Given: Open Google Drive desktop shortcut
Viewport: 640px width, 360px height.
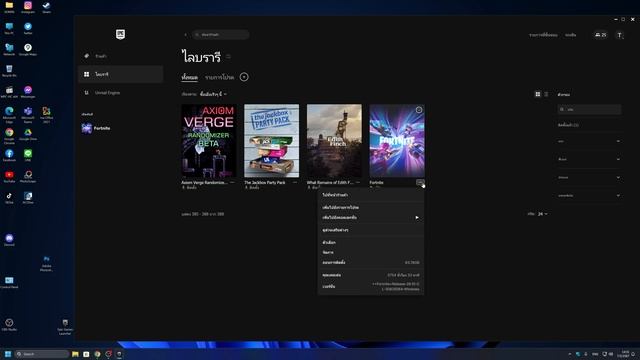Looking at the screenshot, I should [x=28, y=134].
